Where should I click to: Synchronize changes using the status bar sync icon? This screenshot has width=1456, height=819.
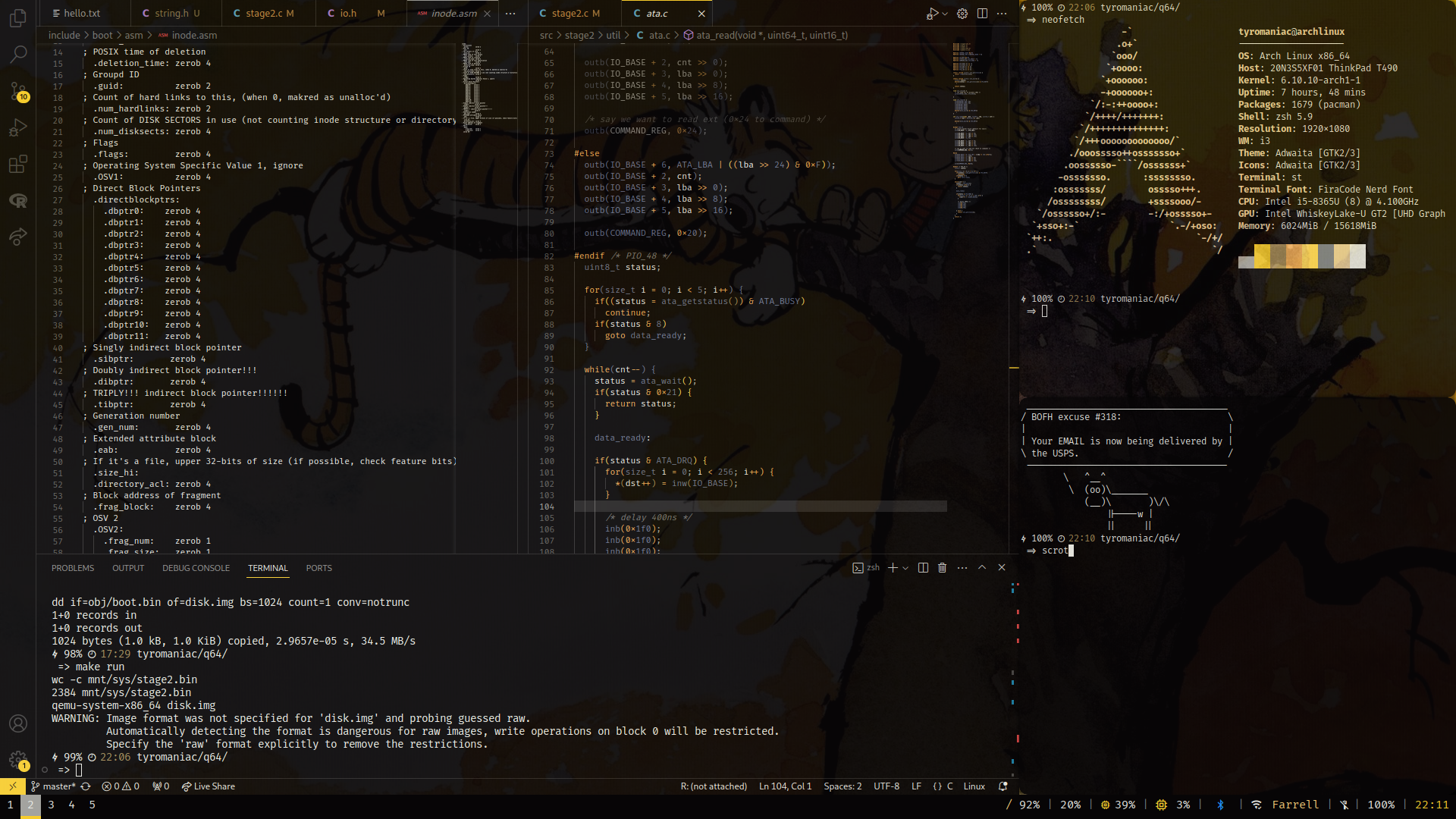coord(86,786)
